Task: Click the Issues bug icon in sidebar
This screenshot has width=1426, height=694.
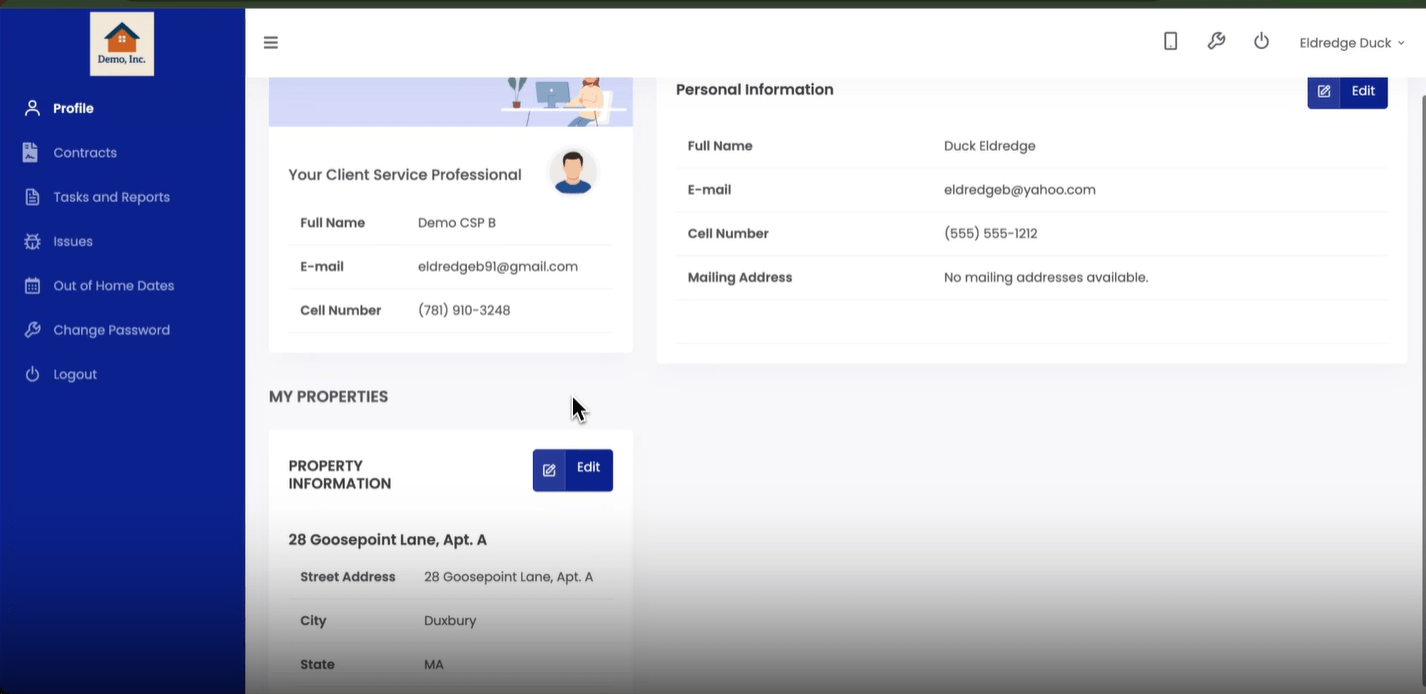Action: coord(32,242)
